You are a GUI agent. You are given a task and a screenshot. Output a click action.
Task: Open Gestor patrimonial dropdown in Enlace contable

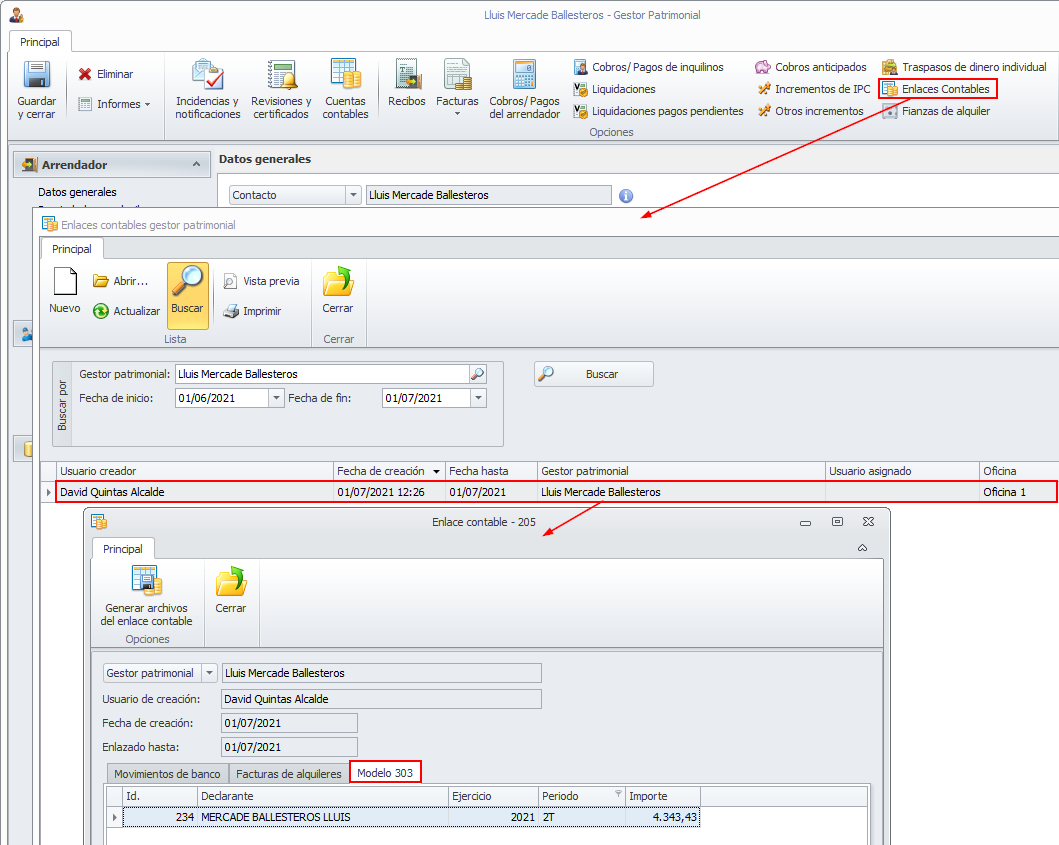(209, 673)
